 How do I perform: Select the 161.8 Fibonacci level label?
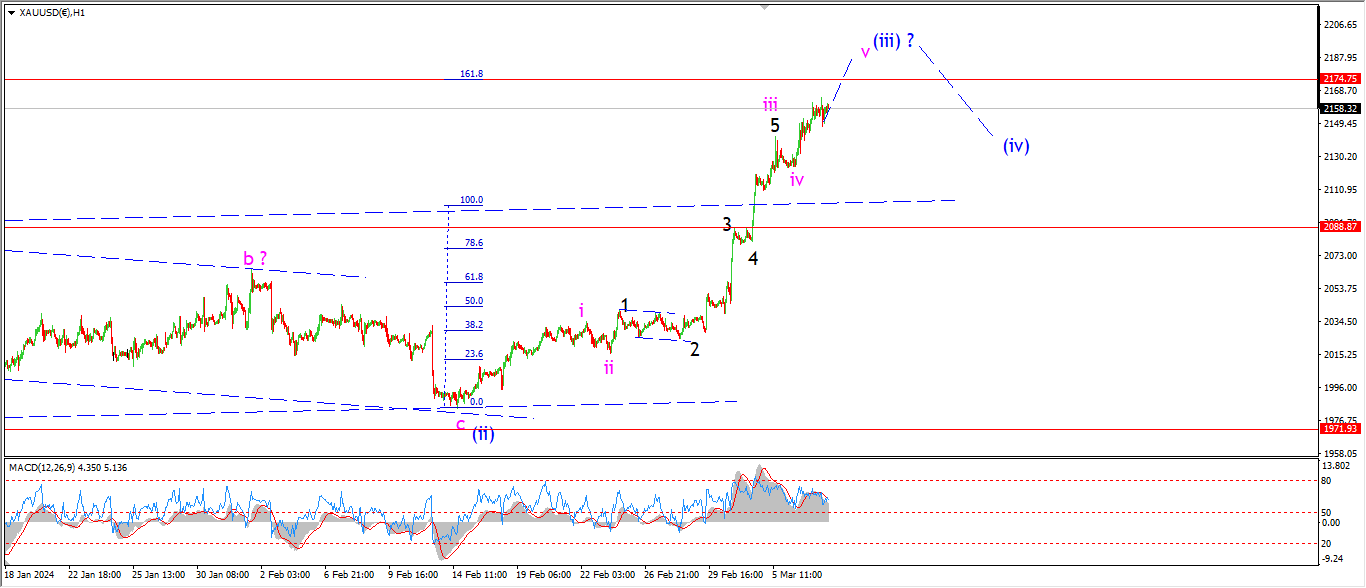[x=471, y=74]
